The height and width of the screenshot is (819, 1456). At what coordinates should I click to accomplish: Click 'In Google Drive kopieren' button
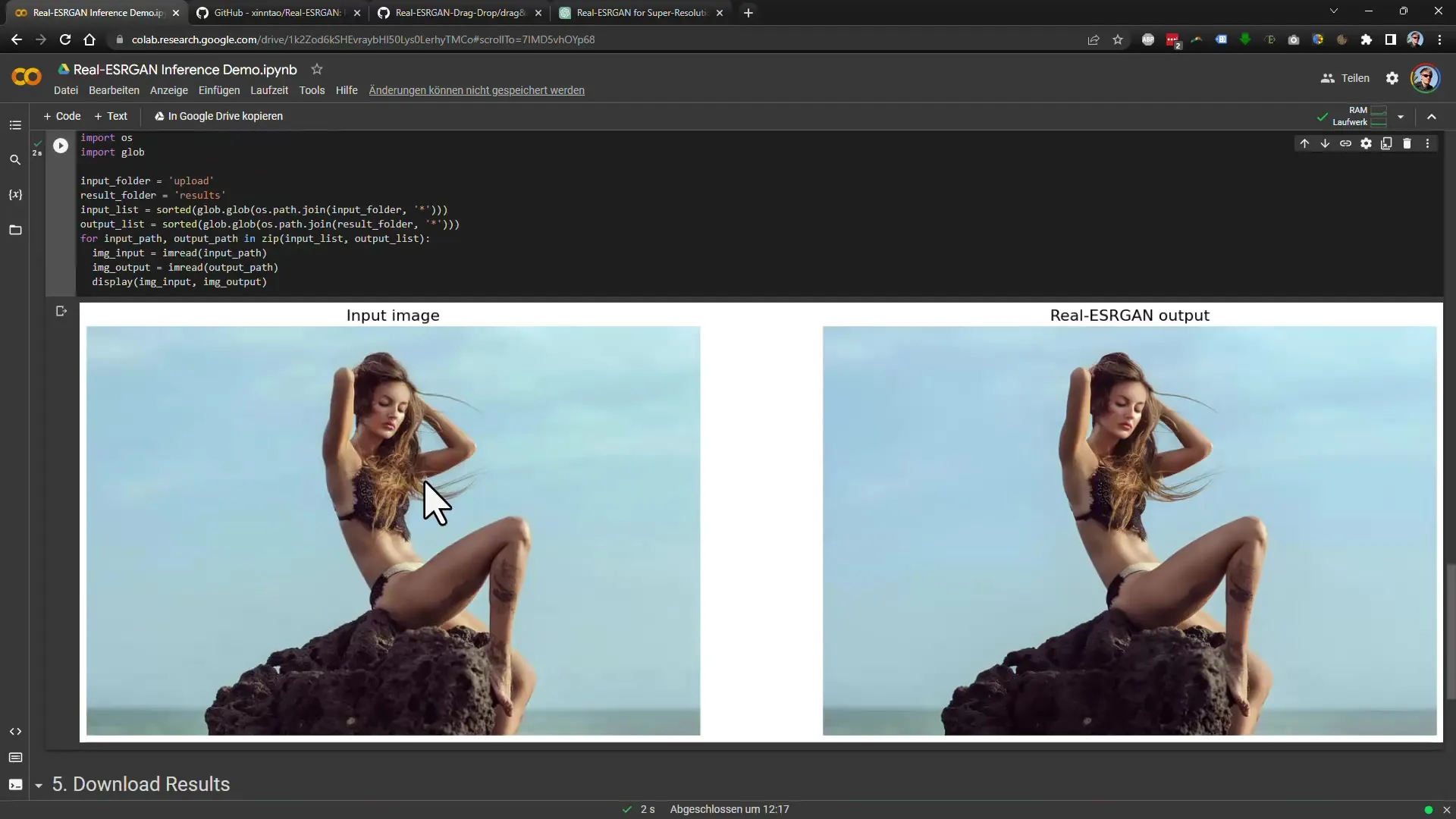[218, 116]
